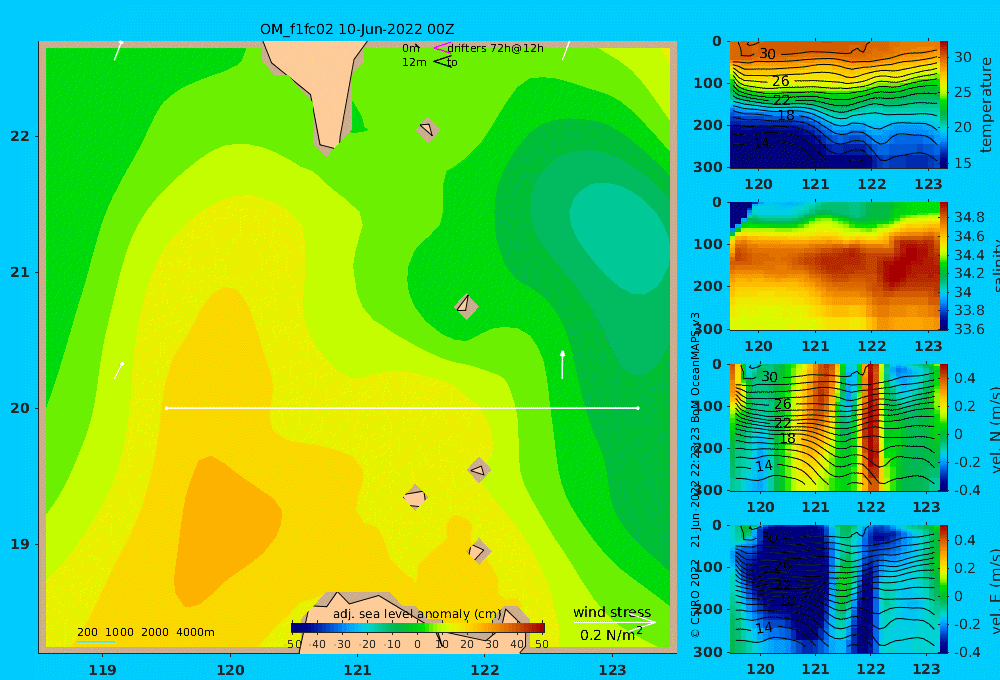Click the plot title OM_f1fc02 10-Jun-2022 00Z
1000x680 pixels.
point(357,29)
